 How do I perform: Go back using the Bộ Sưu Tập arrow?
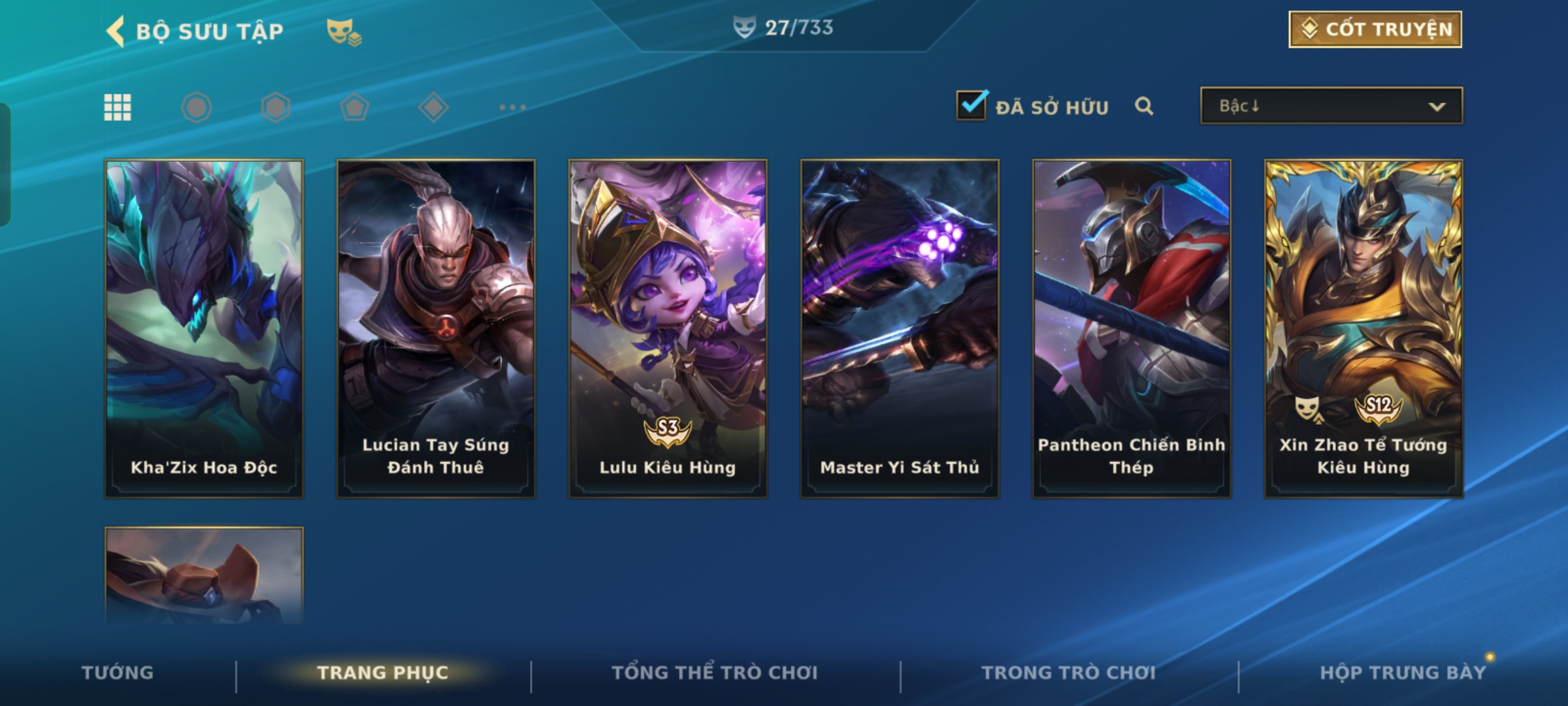(116, 31)
